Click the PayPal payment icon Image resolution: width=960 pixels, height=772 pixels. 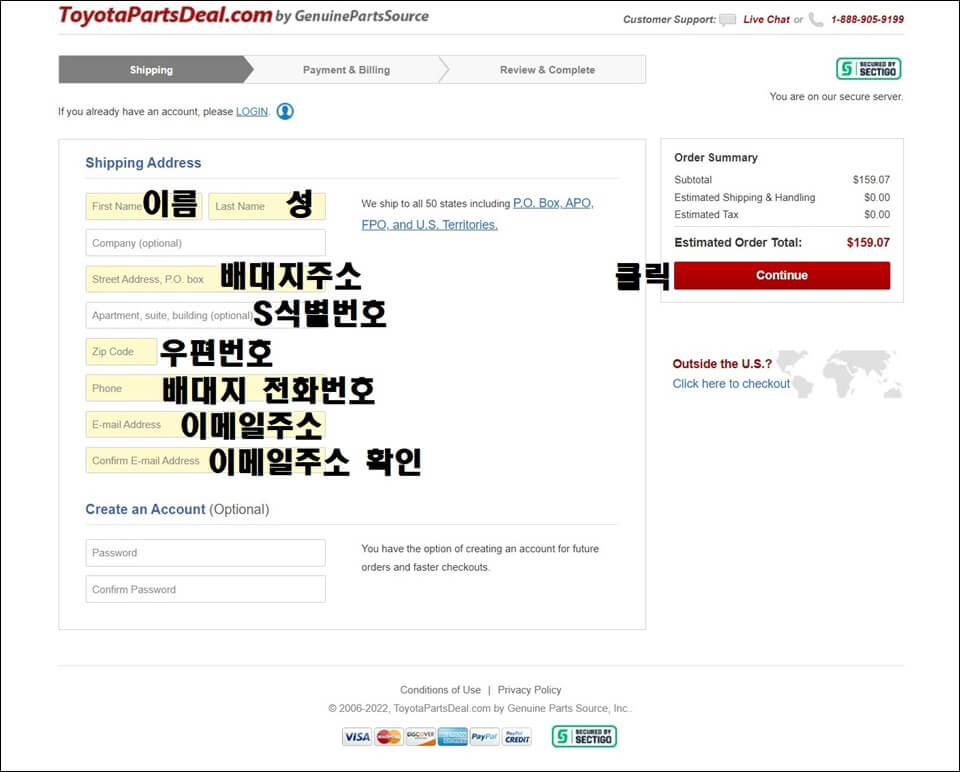click(x=484, y=736)
